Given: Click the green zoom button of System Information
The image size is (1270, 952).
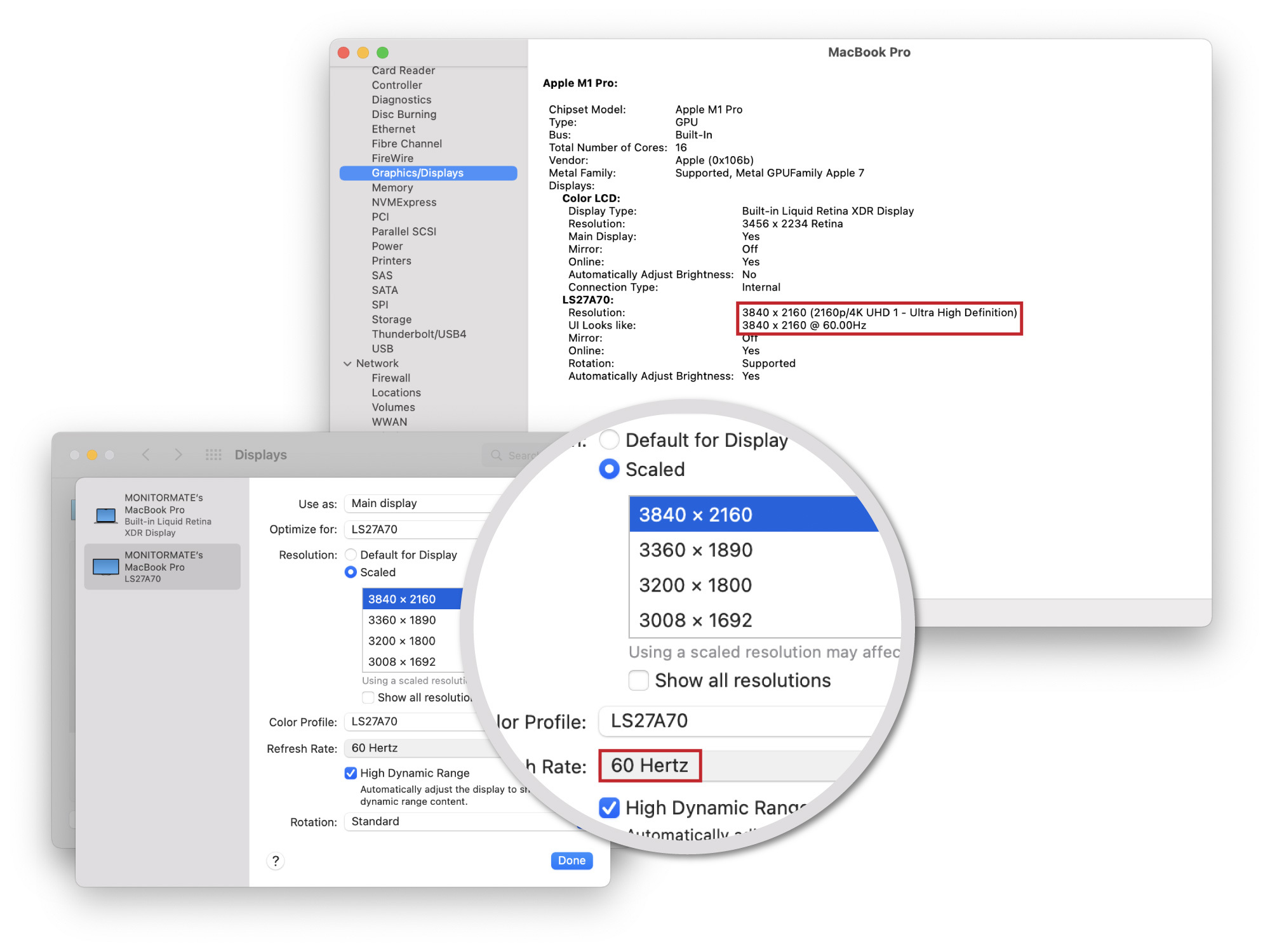Looking at the screenshot, I should point(382,53).
